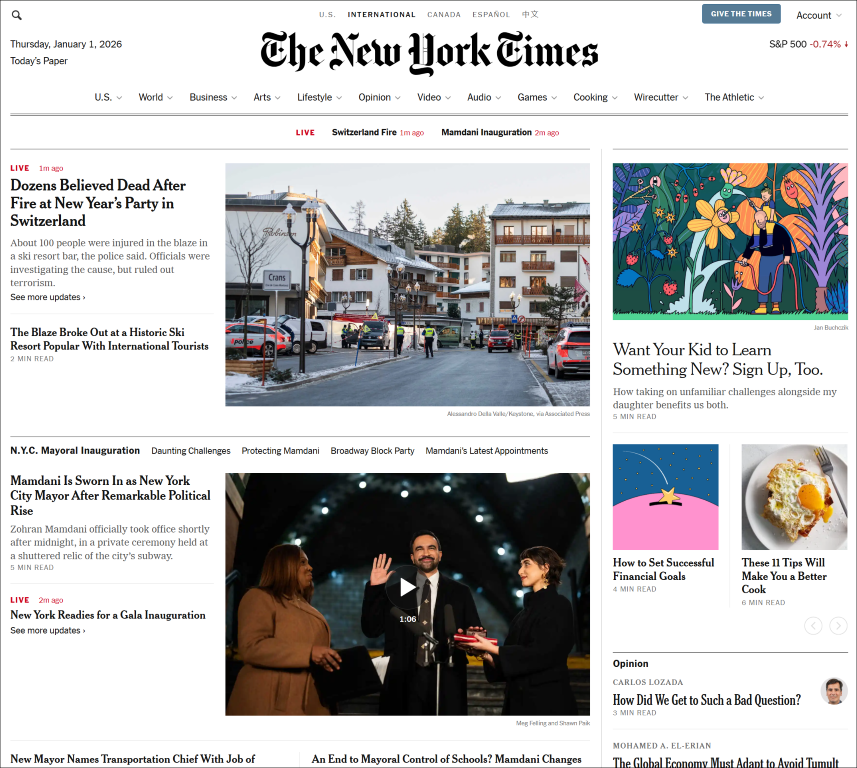Select the Español edition

pos(491,15)
